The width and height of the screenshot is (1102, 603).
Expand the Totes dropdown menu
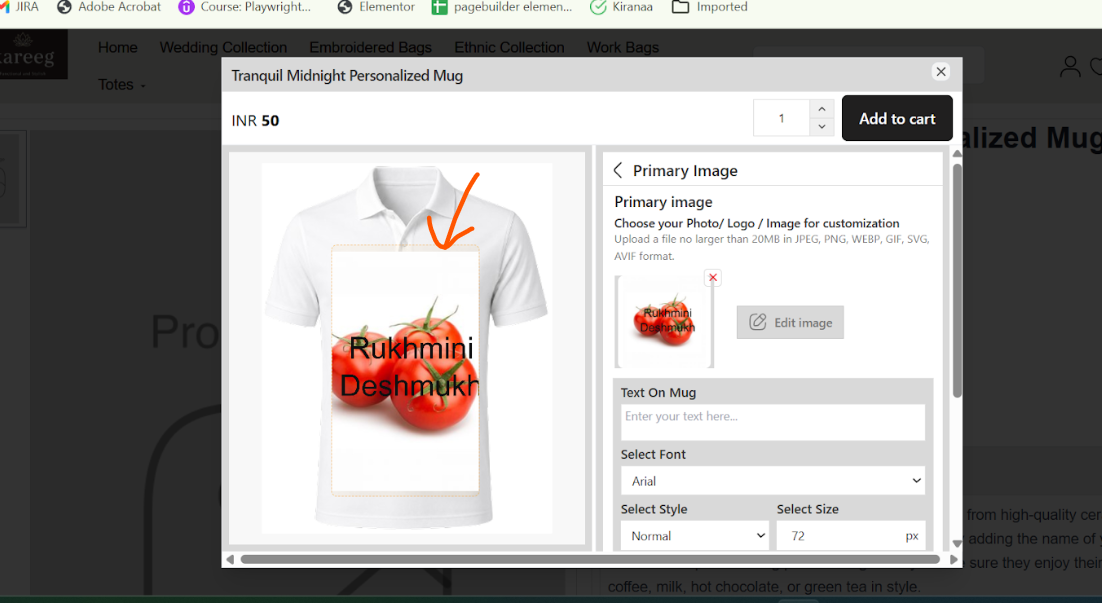(x=122, y=84)
